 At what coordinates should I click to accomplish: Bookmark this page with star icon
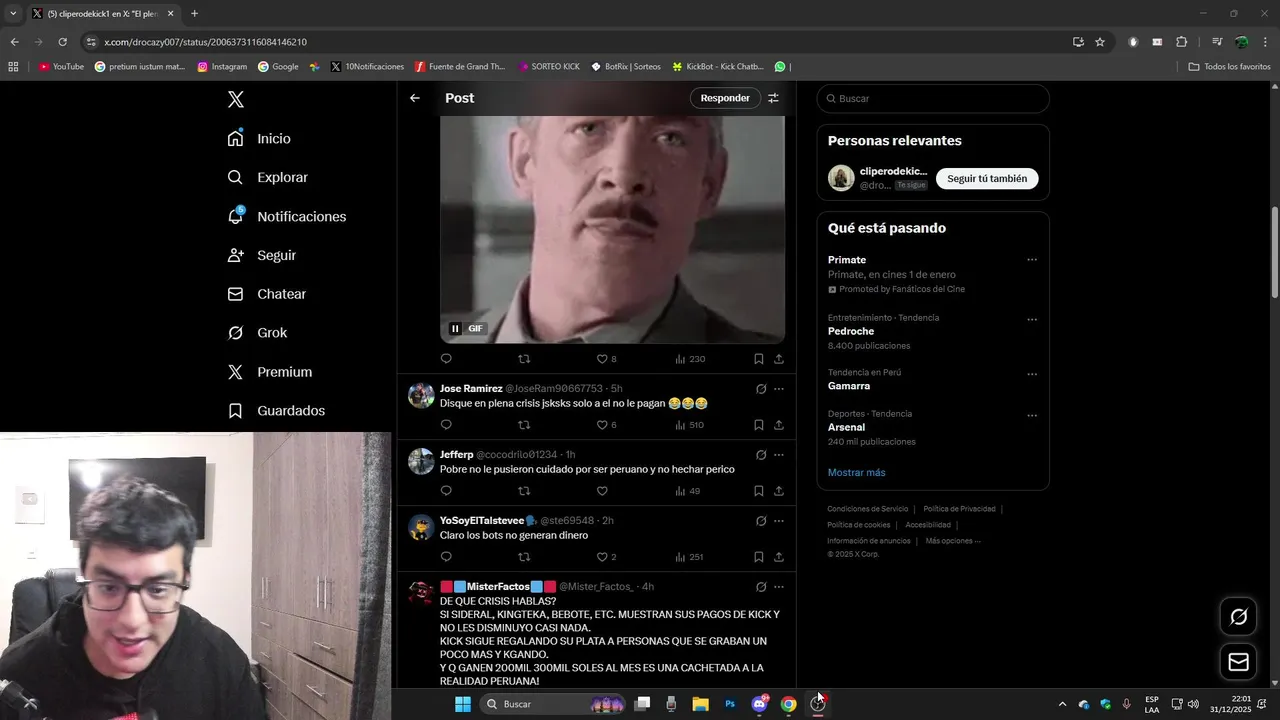1100,42
